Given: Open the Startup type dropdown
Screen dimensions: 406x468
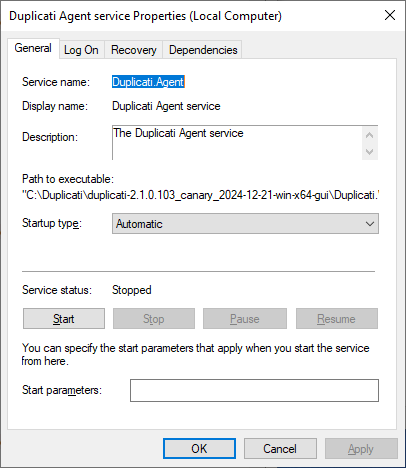Looking at the screenshot, I should pyautogui.click(x=245, y=224).
